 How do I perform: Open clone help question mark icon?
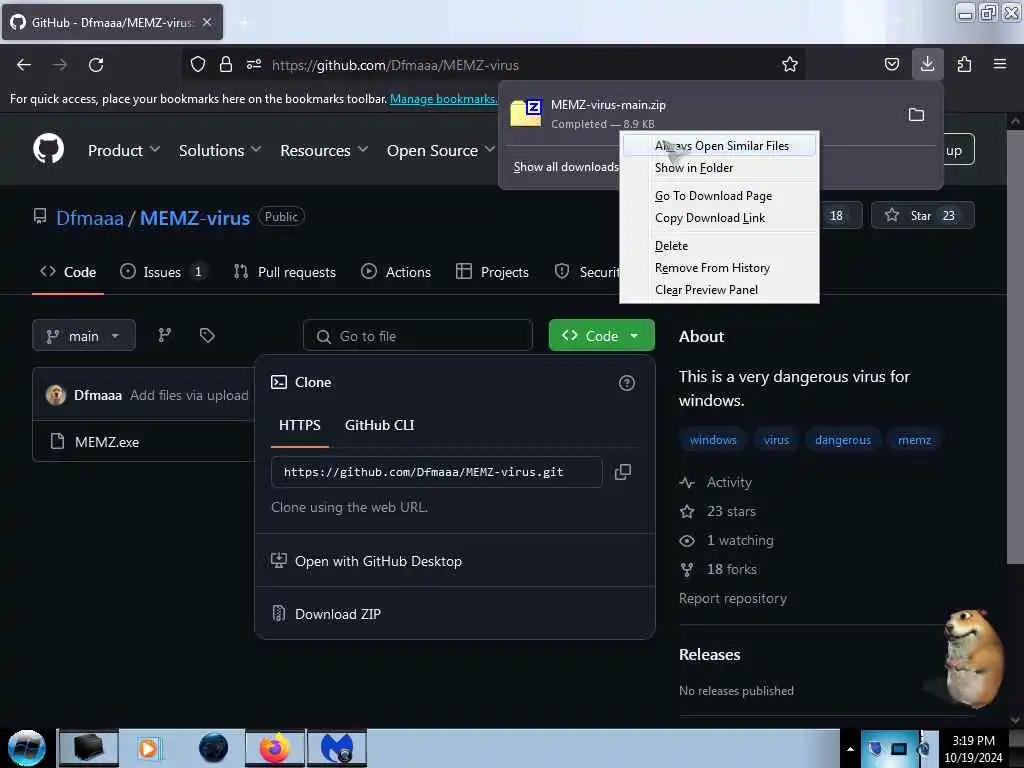coord(626,383)
